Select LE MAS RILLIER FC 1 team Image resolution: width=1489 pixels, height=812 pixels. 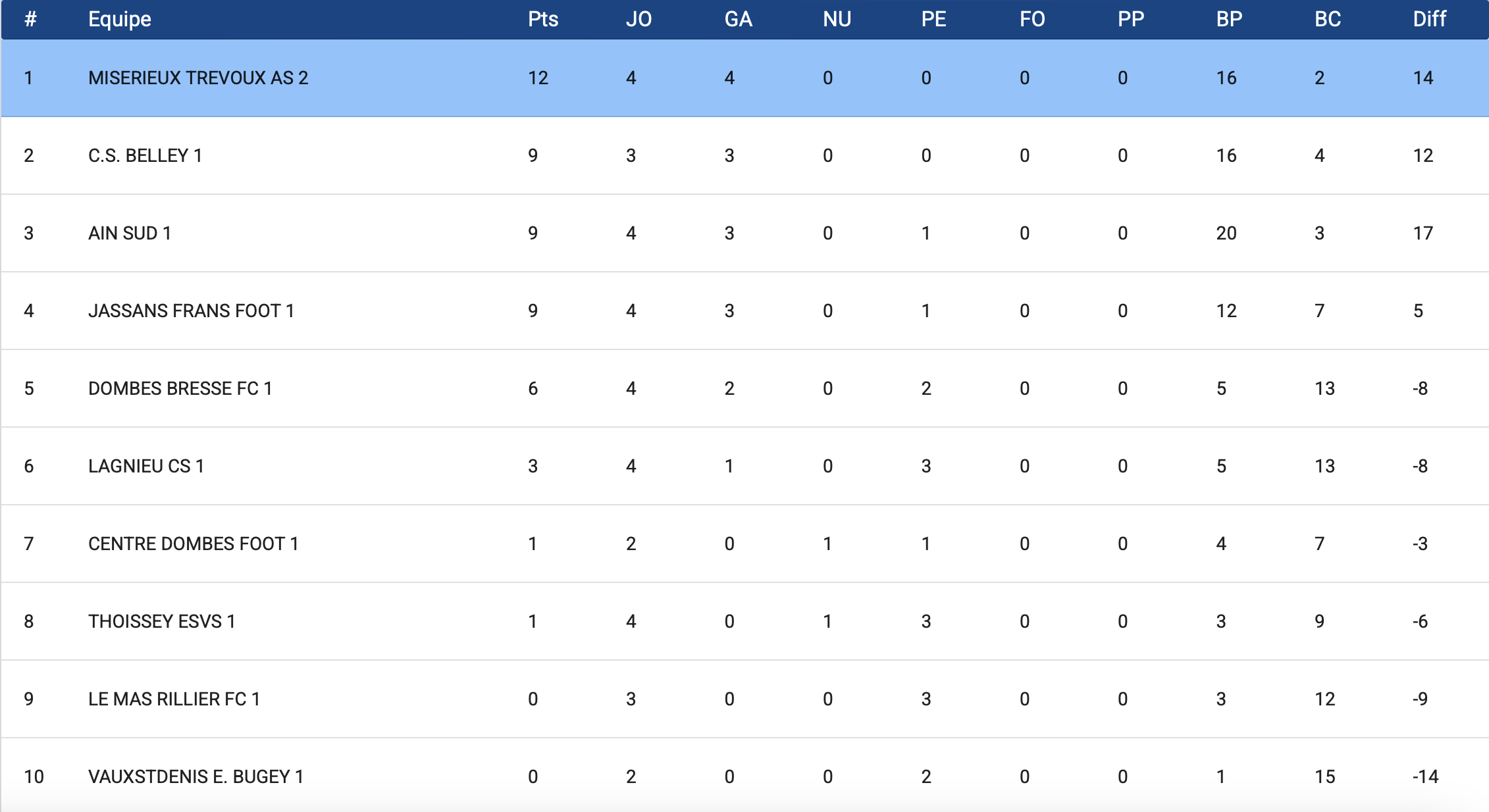coord(174,699)
